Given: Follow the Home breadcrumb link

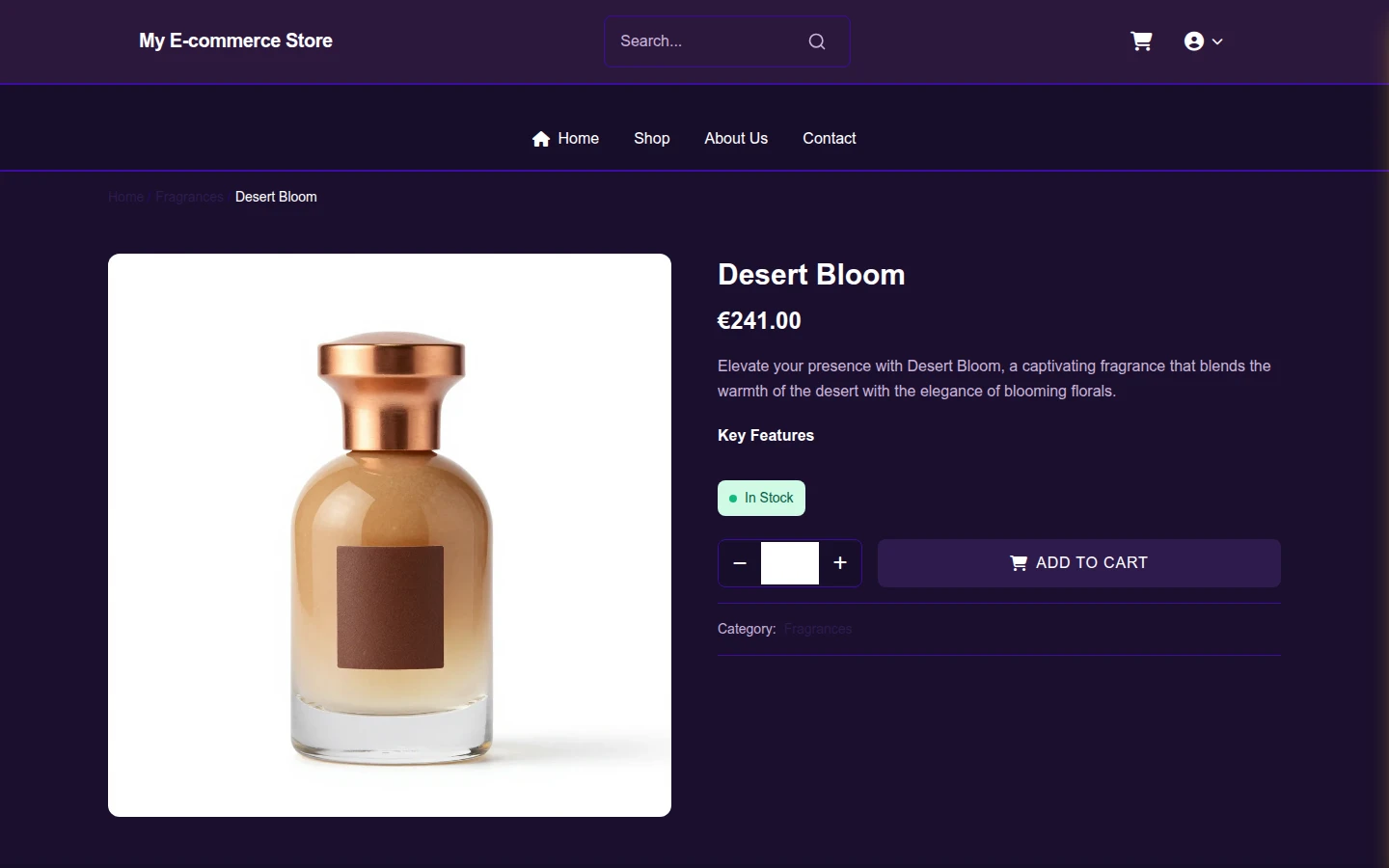Looking at the screenshot, I should tap(125, 197).
